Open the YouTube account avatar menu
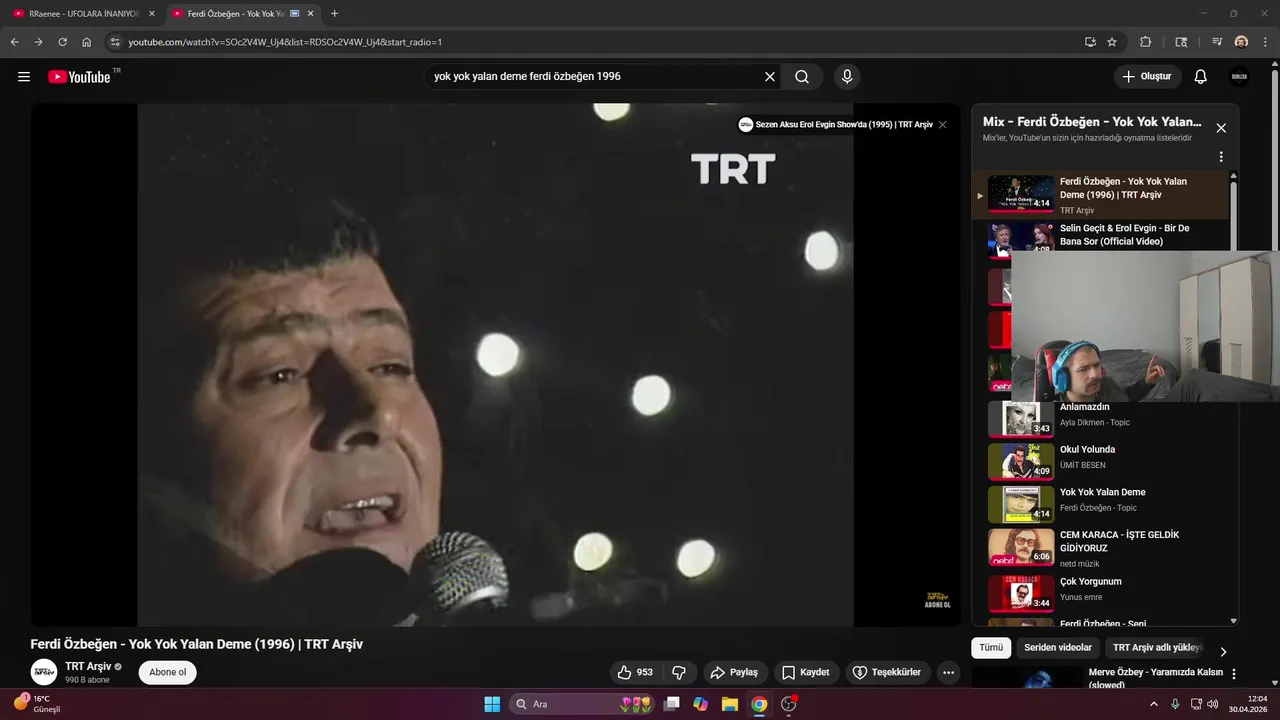The height and width of the screenshot is (720, 1280). [x=1239, y=77]
